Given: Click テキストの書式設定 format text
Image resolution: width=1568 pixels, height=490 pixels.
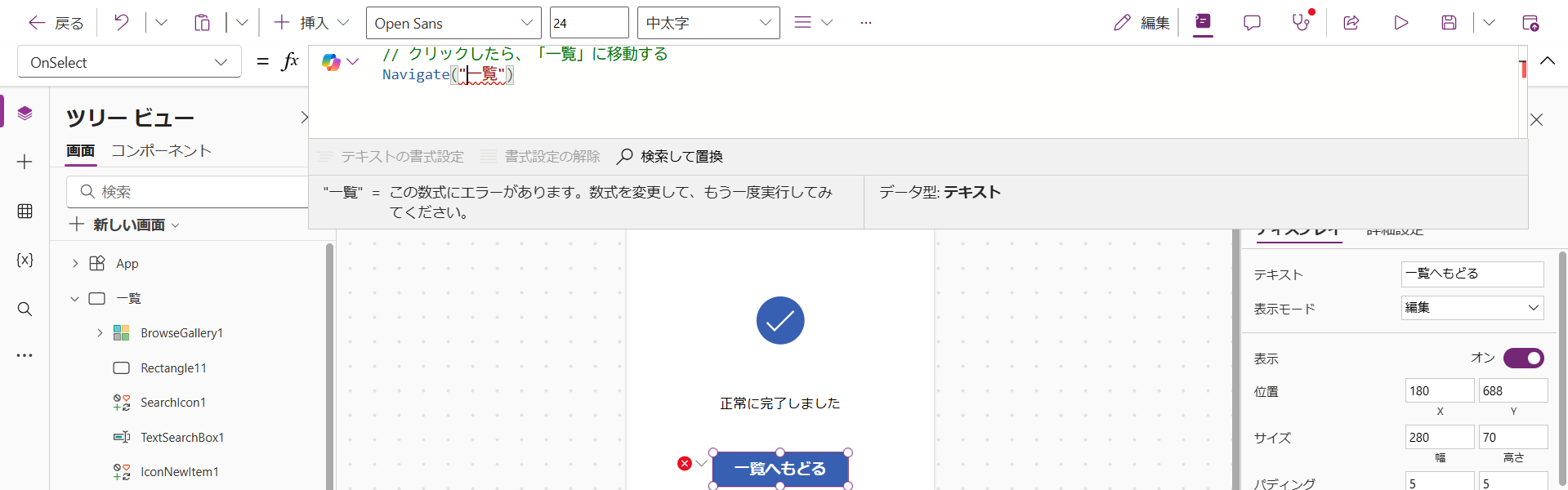Looking at the screenshot, I should coord(391,156).
